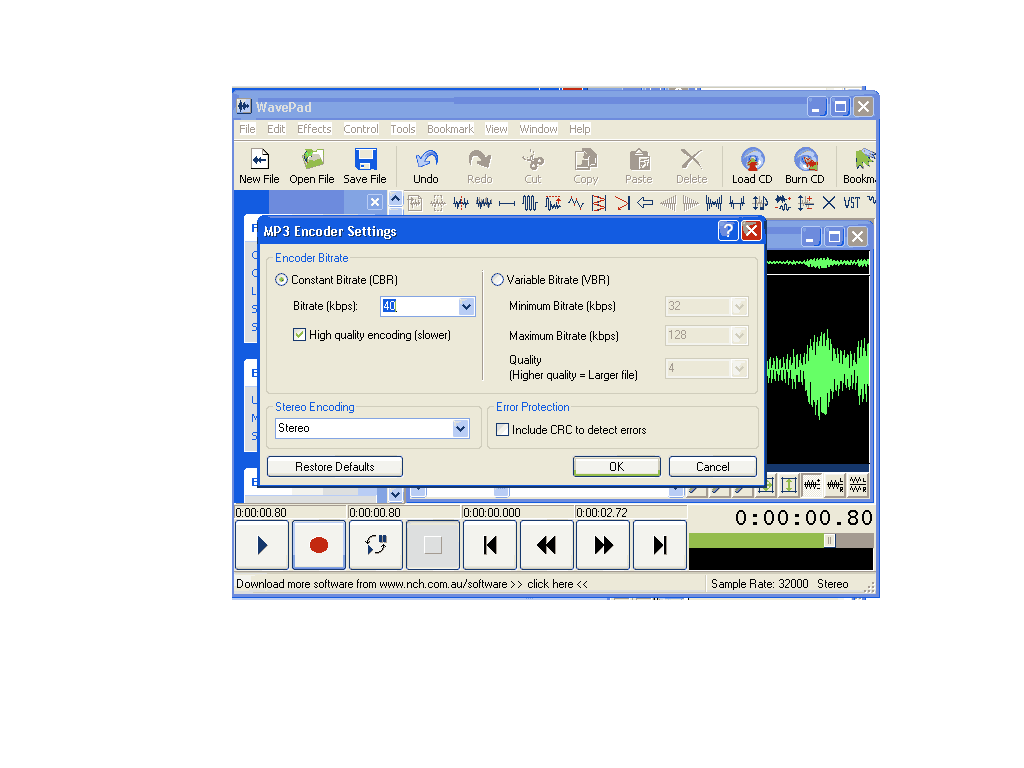The height and width of the screenshot is (768, 1024).
Task: Uncheck High quality encoding (slower)
Action: [x=300, y=335]
